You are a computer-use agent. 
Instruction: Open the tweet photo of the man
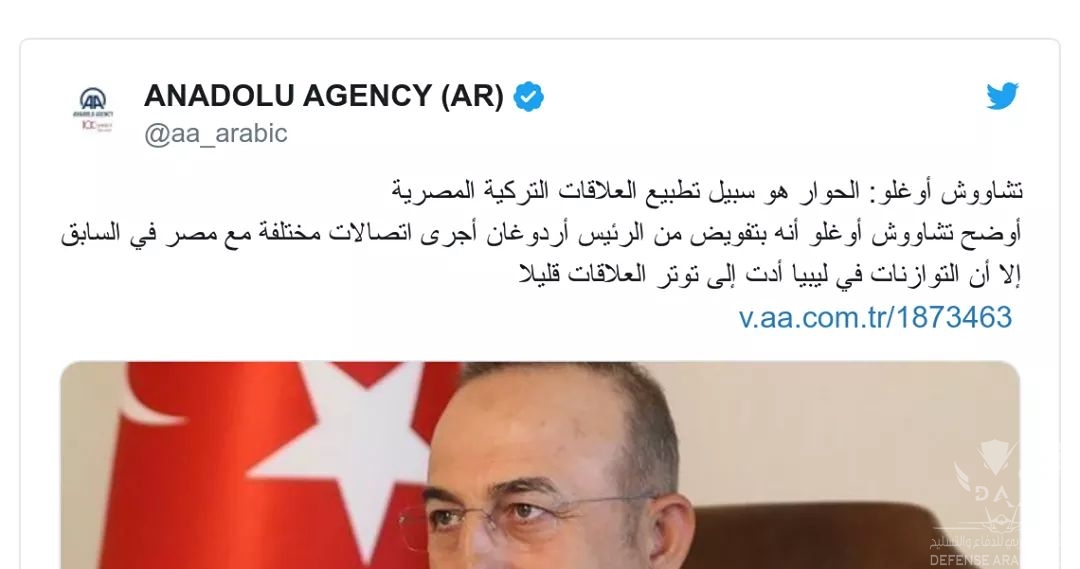click(540, 465)
